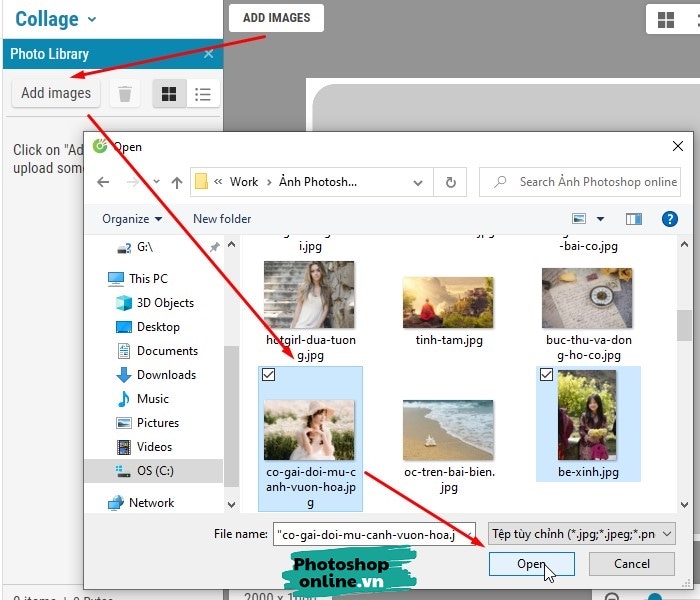Switch Photo Library to list view
The height and width of the screenshot is (600, 700).
203,94
